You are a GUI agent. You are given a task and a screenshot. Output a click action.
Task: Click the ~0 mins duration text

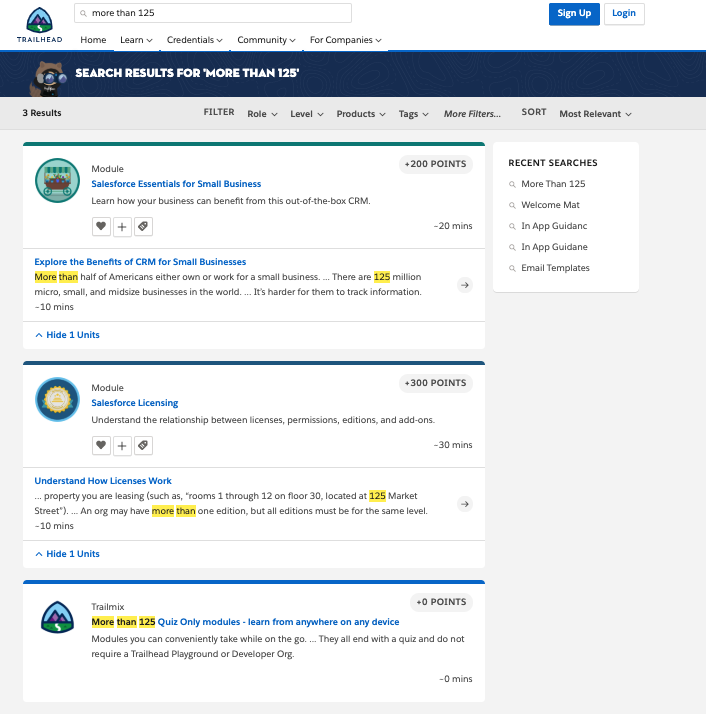(455, 679)
